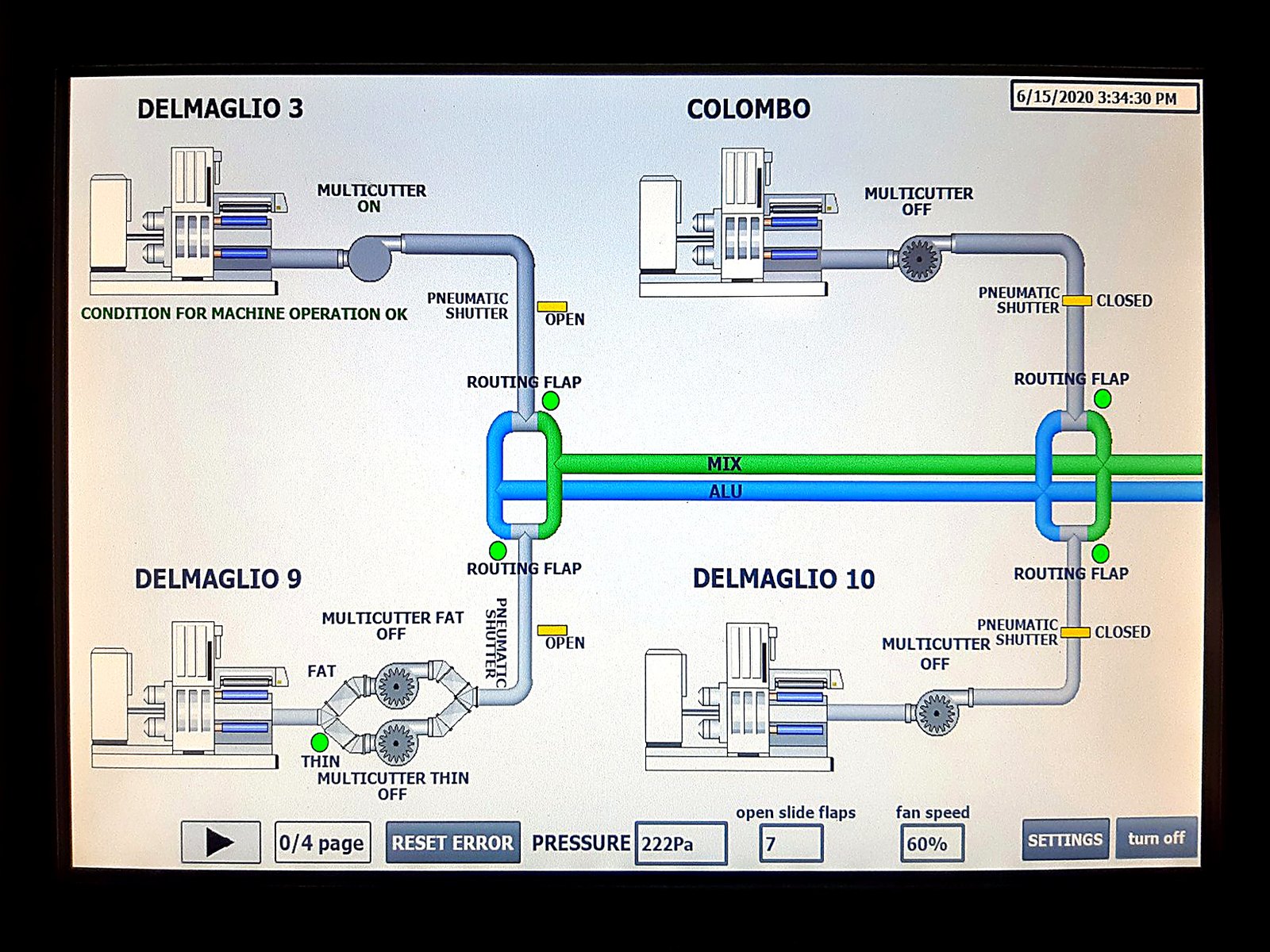Image resolution: width=1270 pixels, height=952 pixels.
Task: Toggle Delmaglio 9 pneumatic shutter marked OPEN
Action: [x=552, y=631]
